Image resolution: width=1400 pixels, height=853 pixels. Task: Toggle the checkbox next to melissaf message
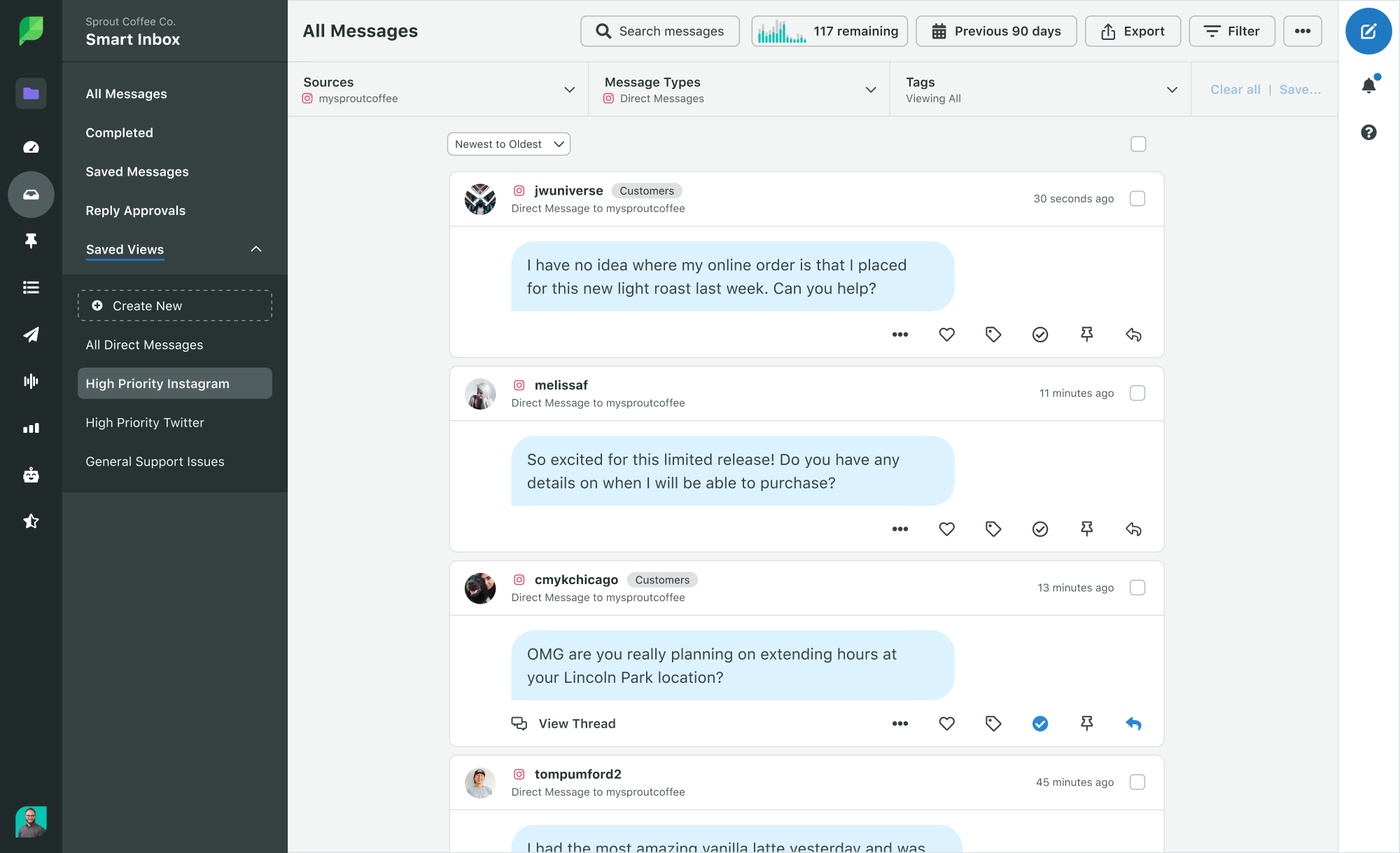tap(1138, 393)
